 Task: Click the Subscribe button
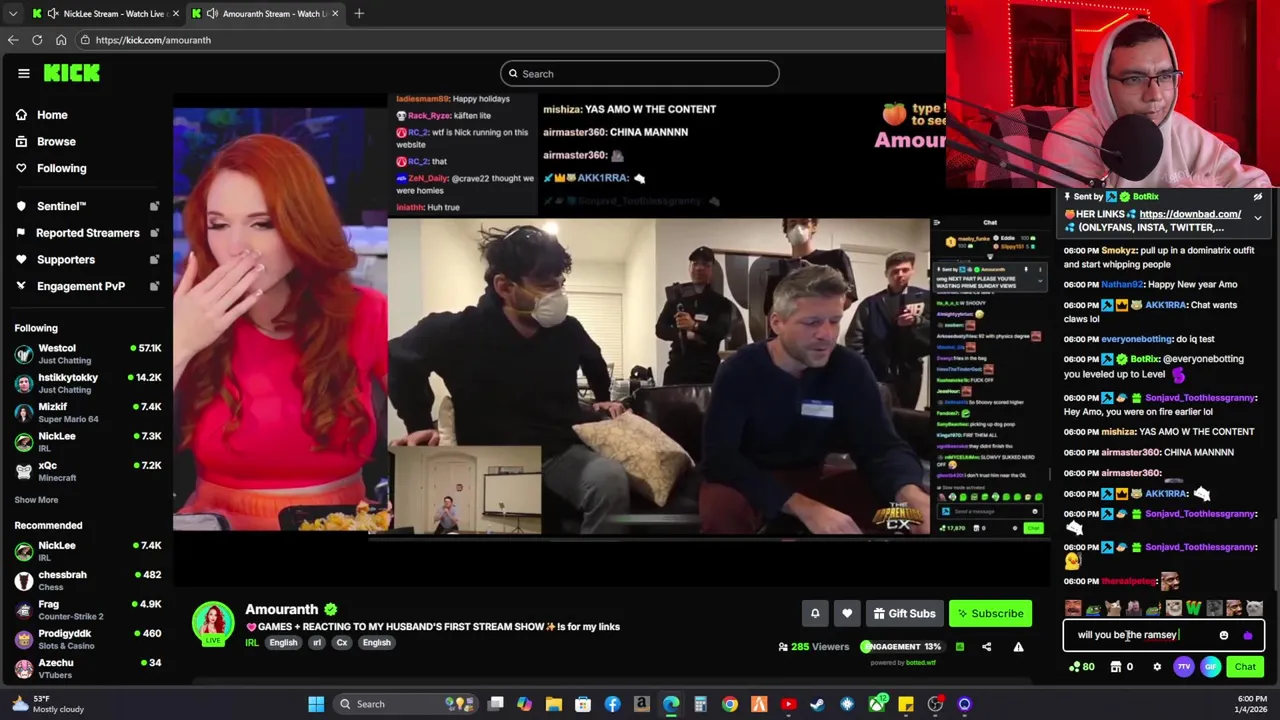point(990,614)
